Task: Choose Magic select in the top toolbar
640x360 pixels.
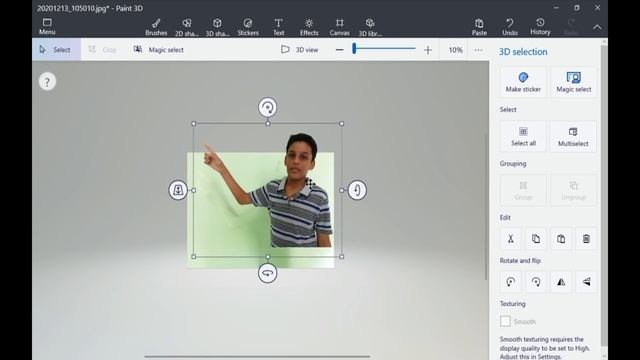Action: 159,49
